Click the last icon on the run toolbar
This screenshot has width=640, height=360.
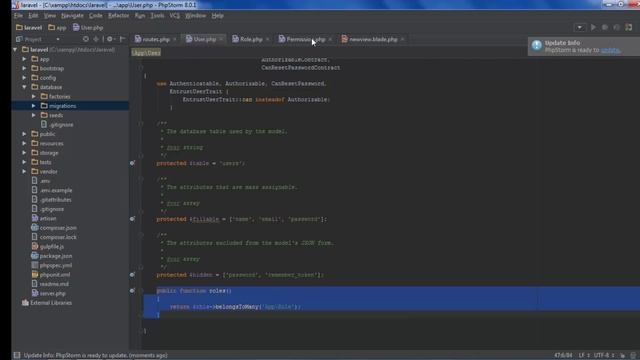(x=629, y=27)
